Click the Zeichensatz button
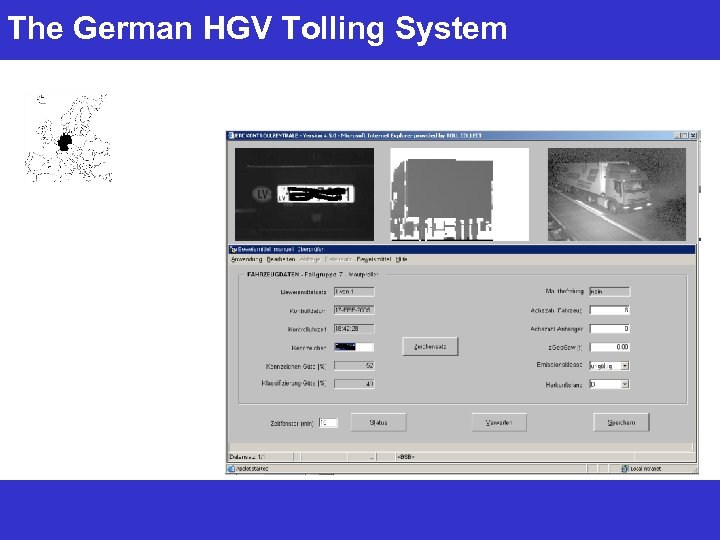 coord(430,347)
